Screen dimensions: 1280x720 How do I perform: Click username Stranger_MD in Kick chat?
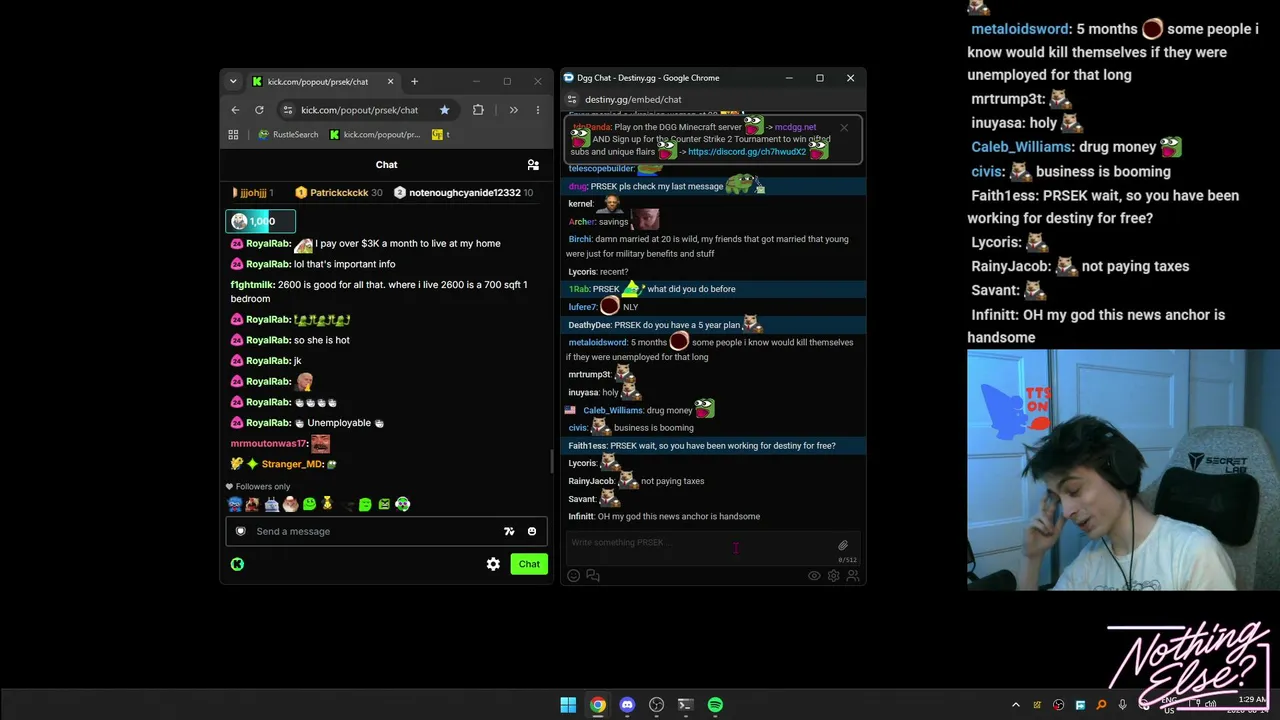click(x=292, y=464)
